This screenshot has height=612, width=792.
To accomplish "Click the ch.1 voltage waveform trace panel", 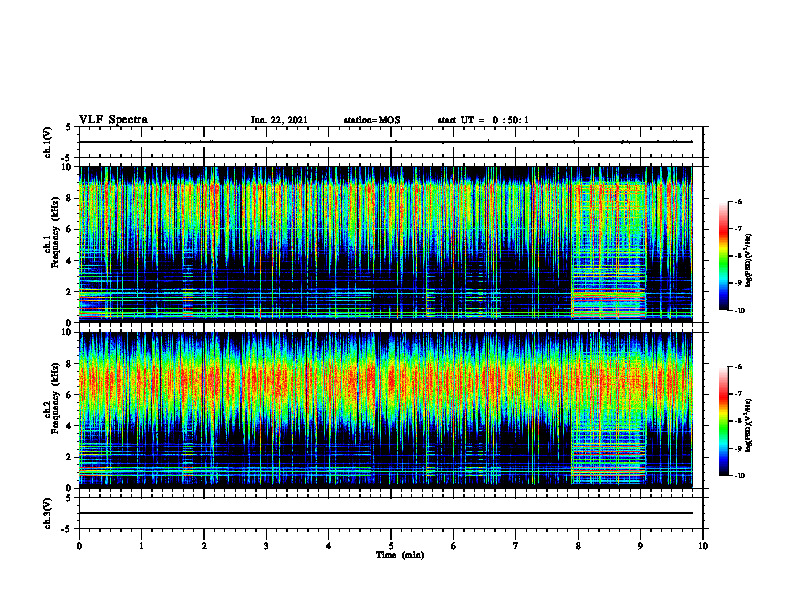I will [x=391, y=142].
